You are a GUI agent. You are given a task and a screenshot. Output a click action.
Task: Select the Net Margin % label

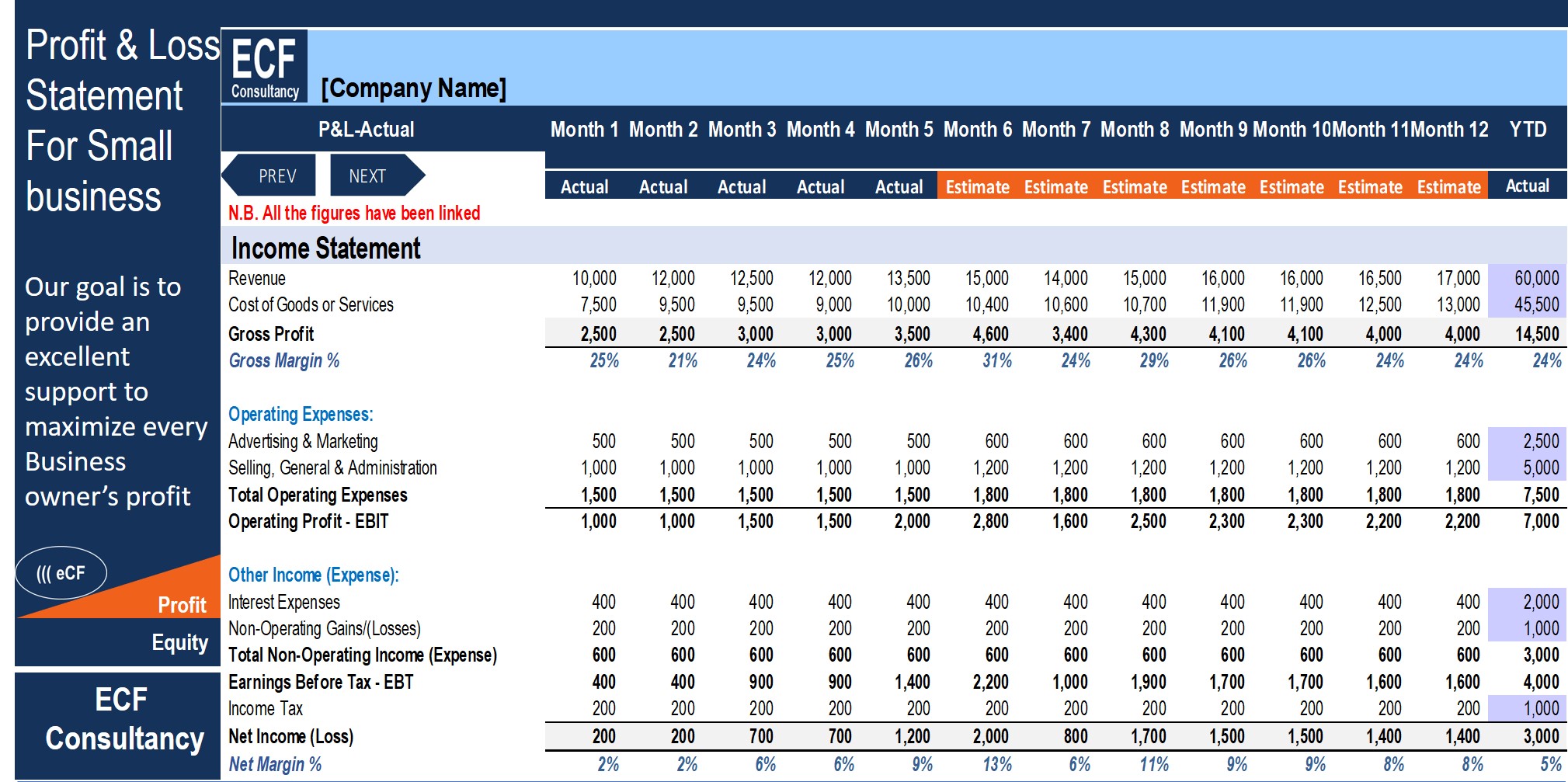coord(275,765)
